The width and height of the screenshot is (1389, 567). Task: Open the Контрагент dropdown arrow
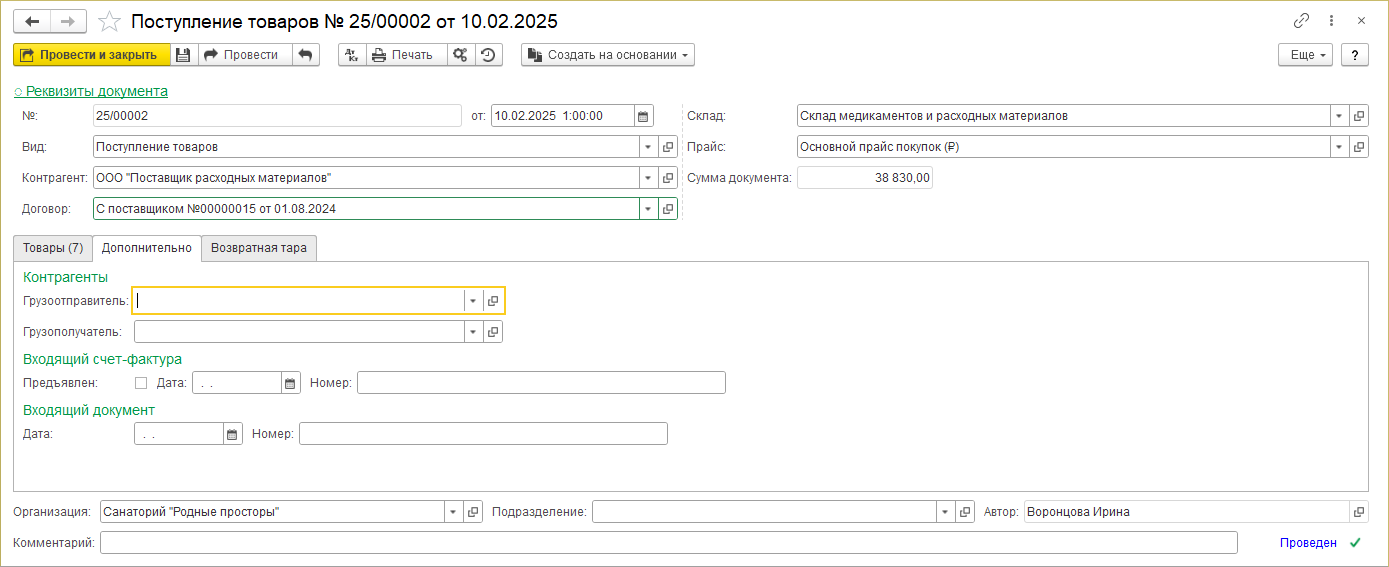[648, 178]
